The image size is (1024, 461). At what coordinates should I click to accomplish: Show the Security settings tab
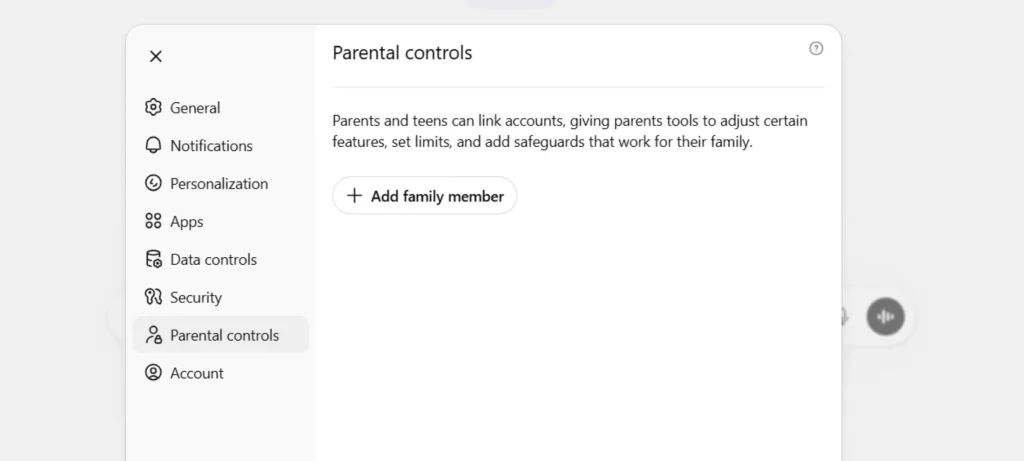tap(196, 297)
